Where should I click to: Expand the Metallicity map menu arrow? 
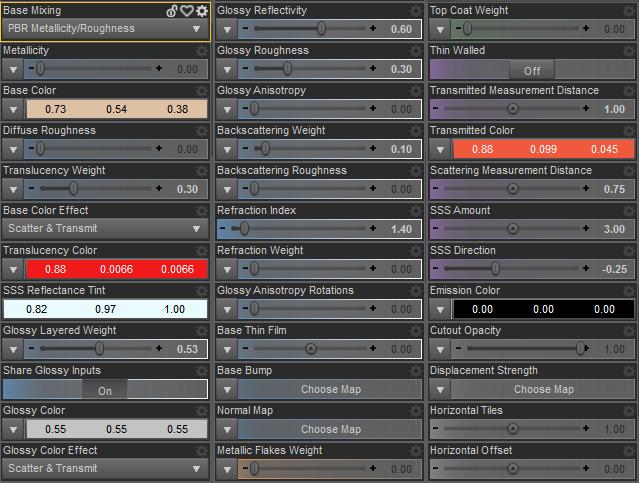[13, 69]
